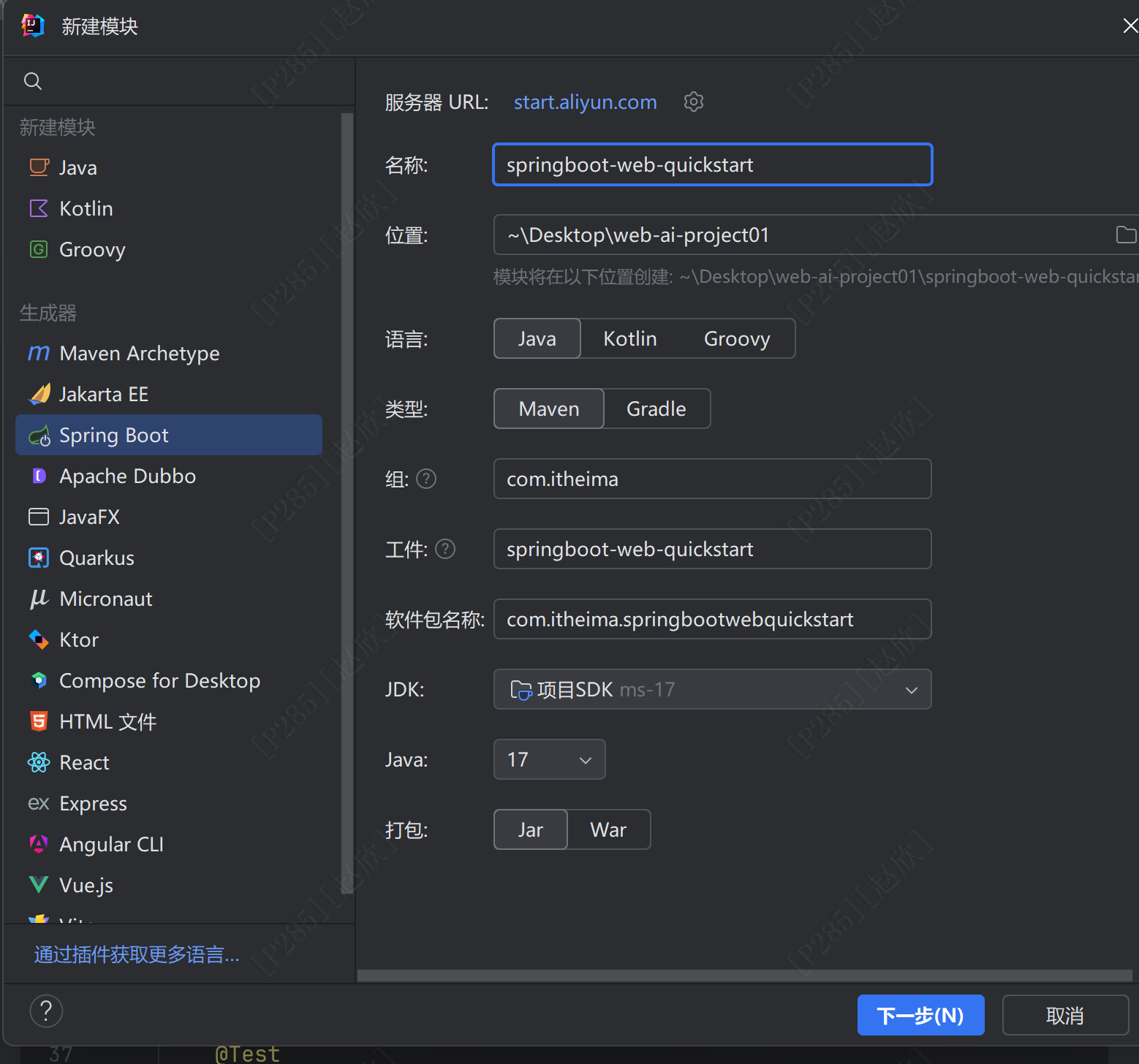Select Angular CLI generator entry

(169, 844)
